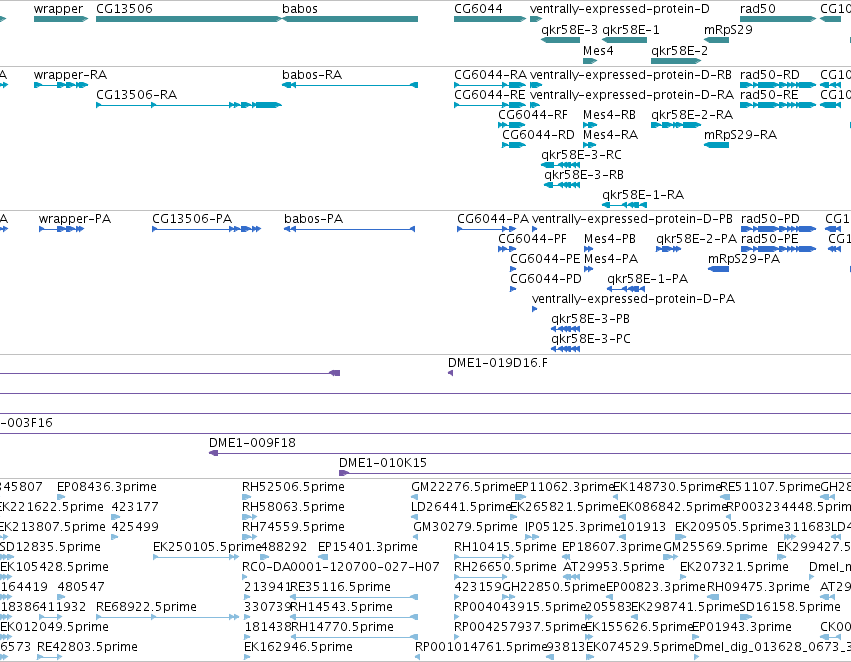Image resolution: width=851 pixels, height=662 pixels.
Task: Click Mes4-PB protein label
Action: coord(610,239)
